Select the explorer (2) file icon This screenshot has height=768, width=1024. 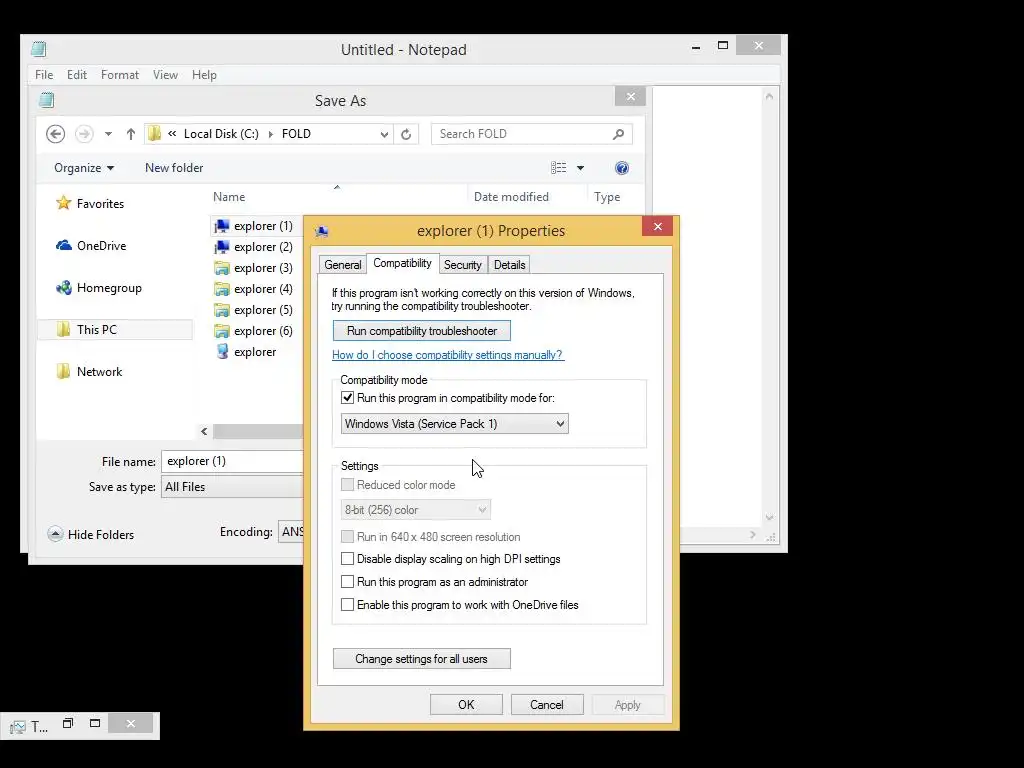point(222,247)
